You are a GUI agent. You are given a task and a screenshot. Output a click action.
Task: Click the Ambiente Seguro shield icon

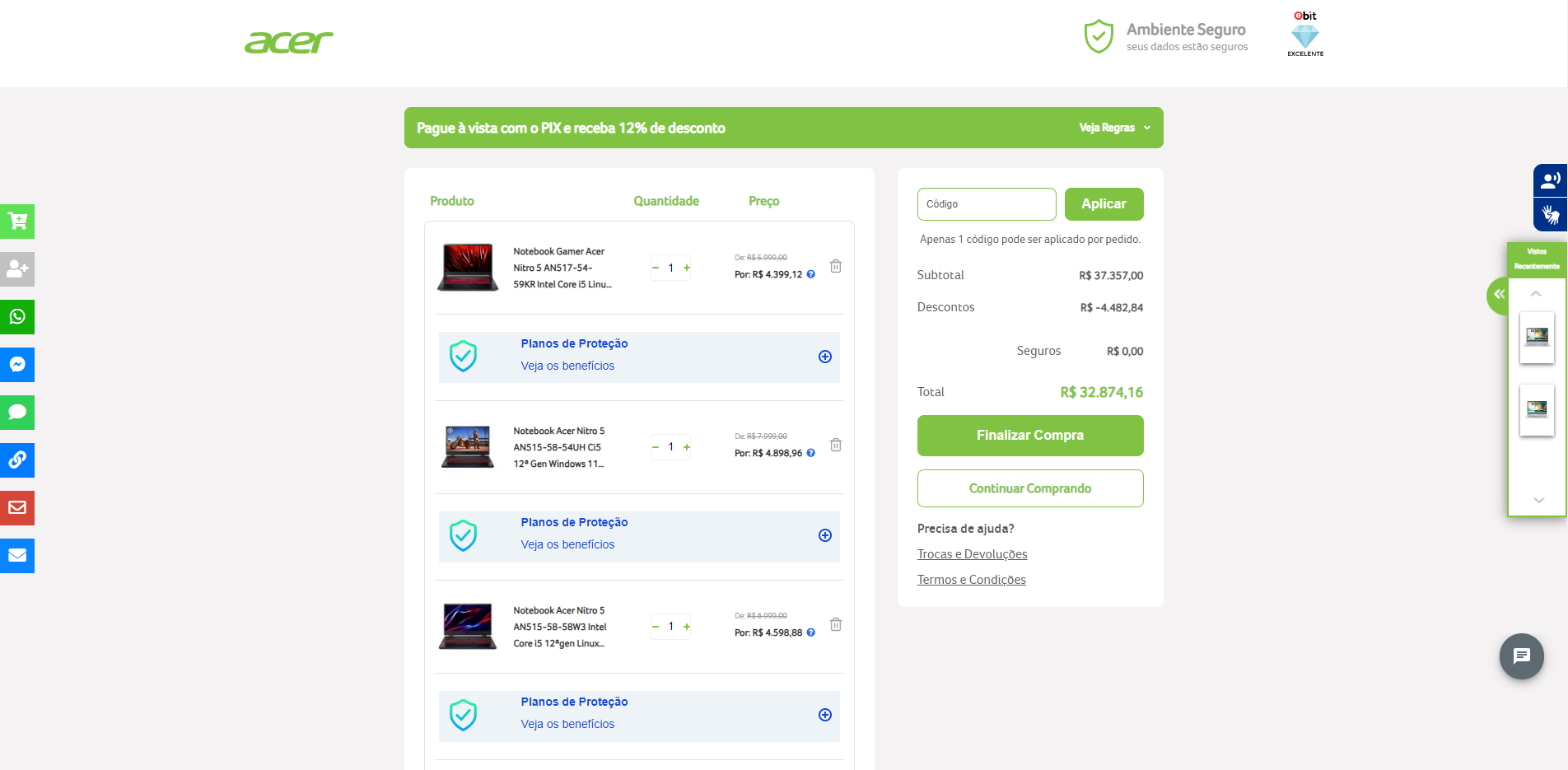[x=1099, y=36]
